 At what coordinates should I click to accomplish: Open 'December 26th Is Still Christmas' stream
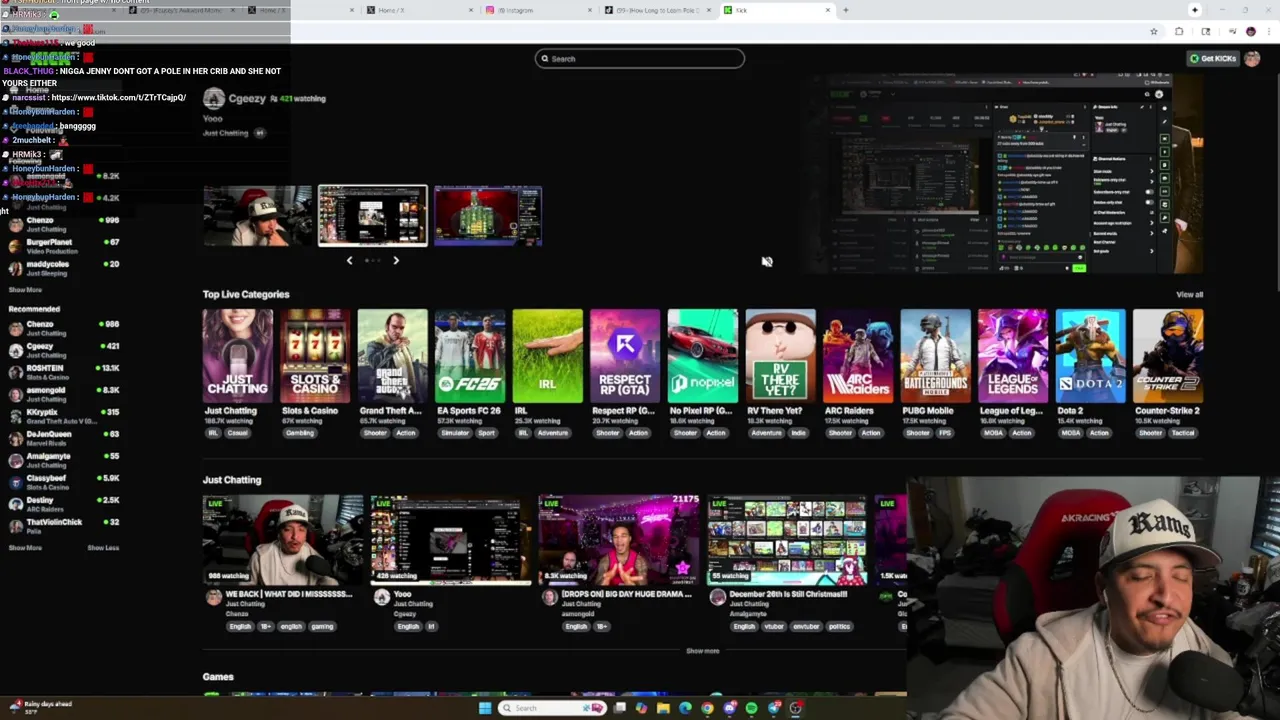[787, 539]
